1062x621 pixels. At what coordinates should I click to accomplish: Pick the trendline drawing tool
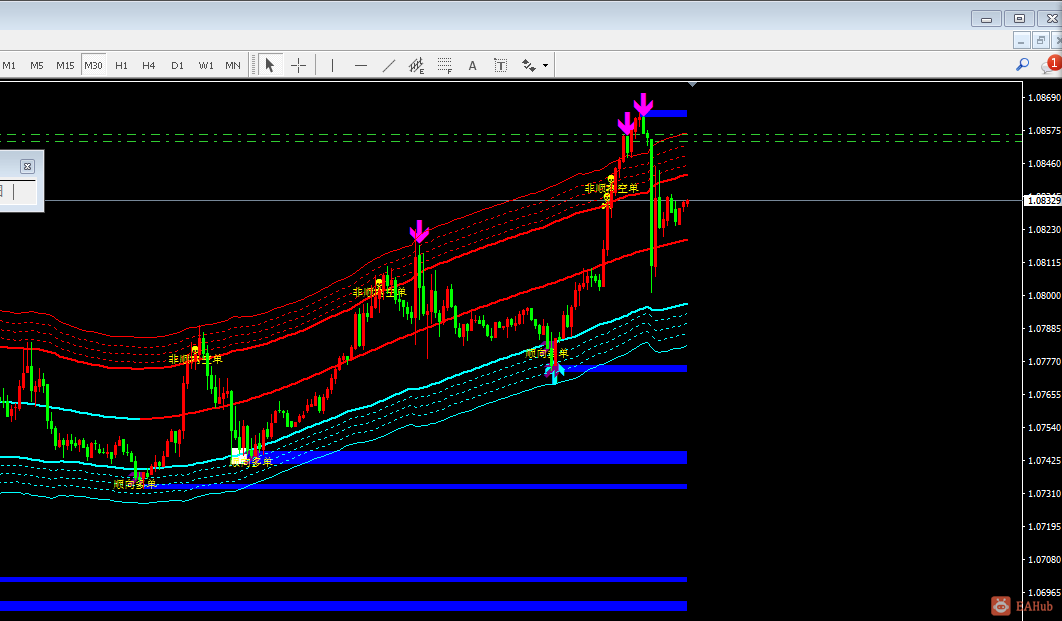coord(389,65)
